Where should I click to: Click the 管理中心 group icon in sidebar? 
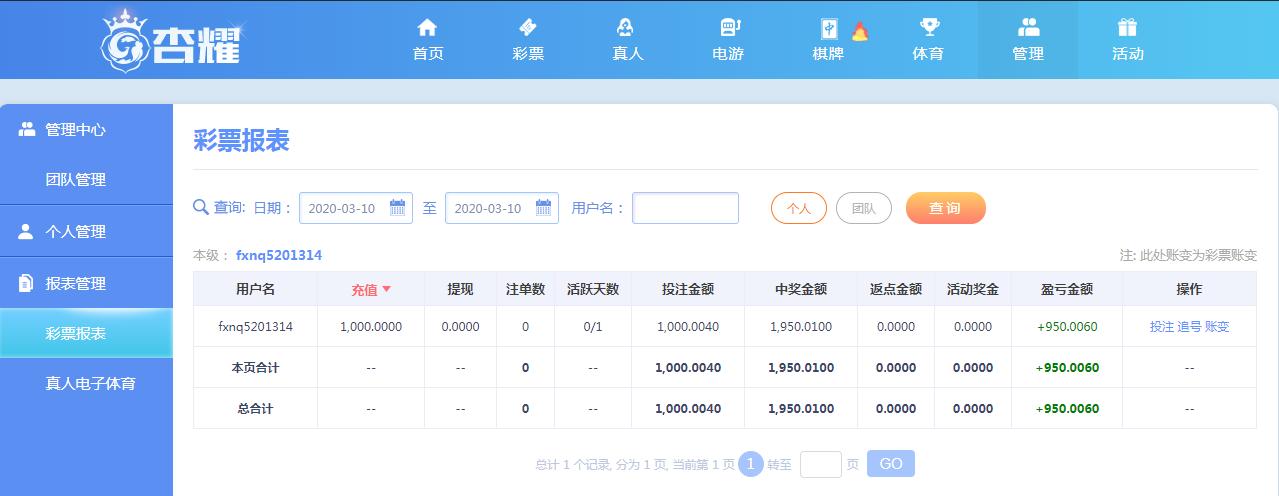click(27, 129)
